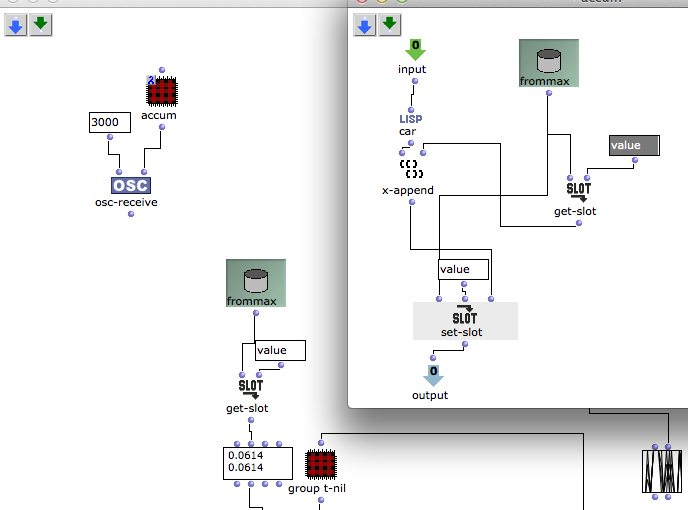Viewport: 688px width, 510px height.
Task: Select the waveform BPF object icon
Action: coord(662,471)
